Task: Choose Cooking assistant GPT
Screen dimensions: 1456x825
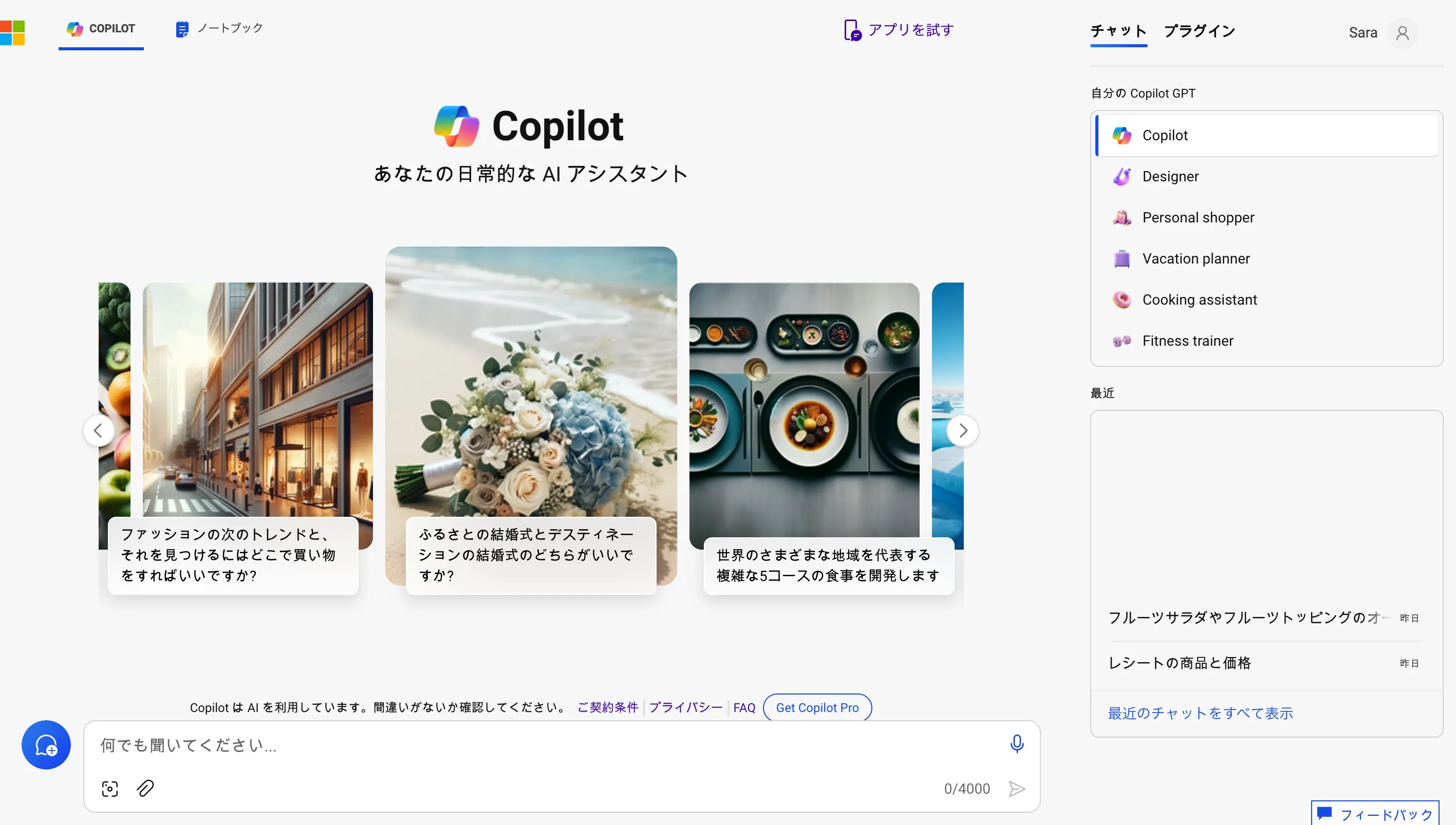Action: coord(1267,299)
